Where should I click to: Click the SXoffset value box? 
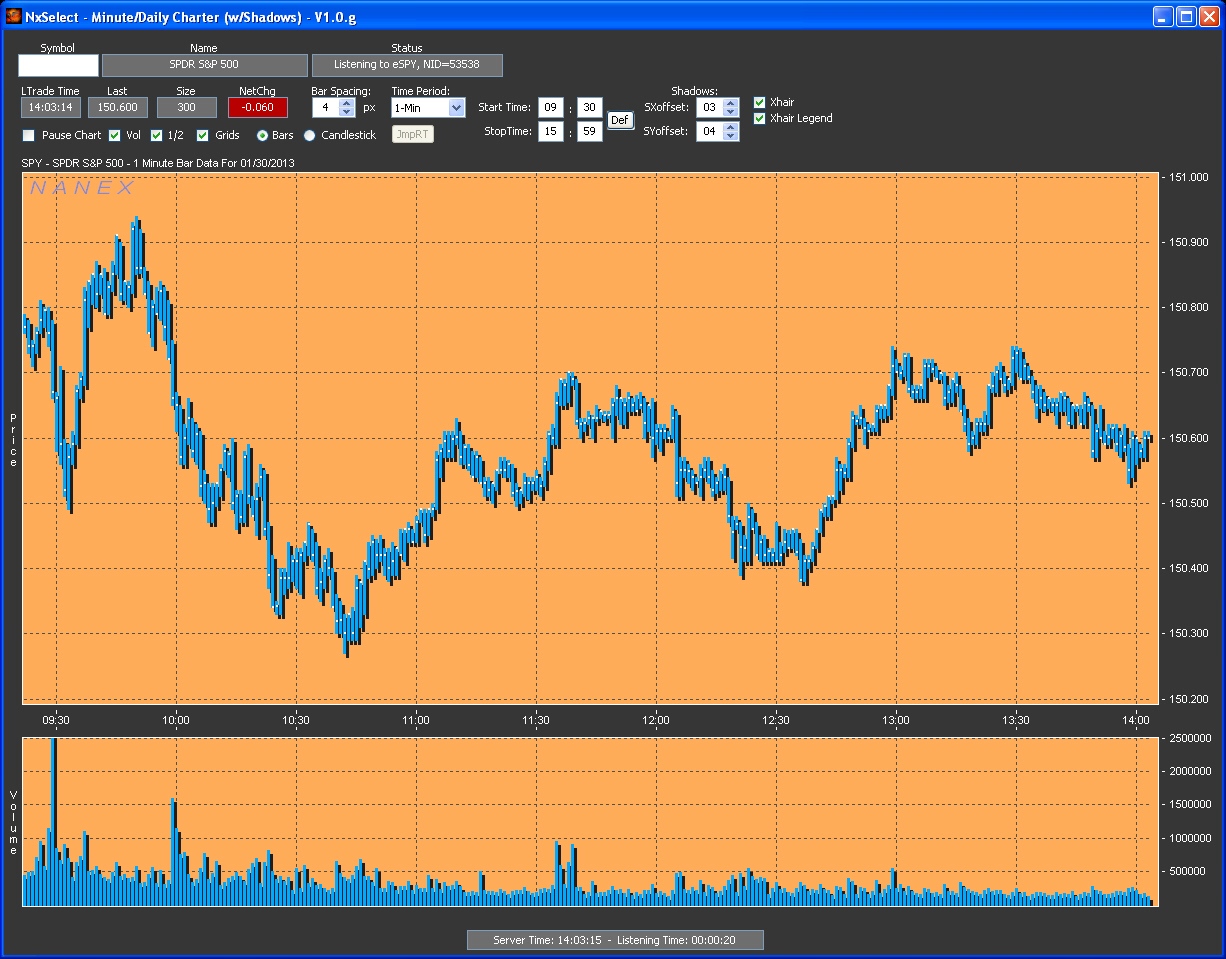coord(709,107)
